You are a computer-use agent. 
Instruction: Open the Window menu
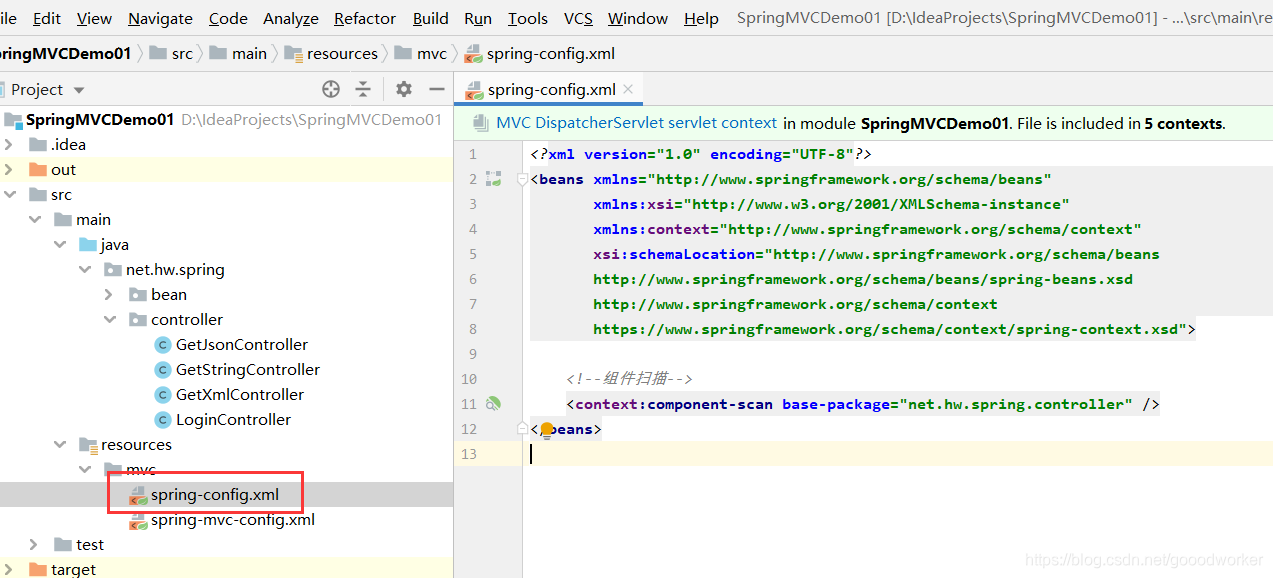point(638,18)
